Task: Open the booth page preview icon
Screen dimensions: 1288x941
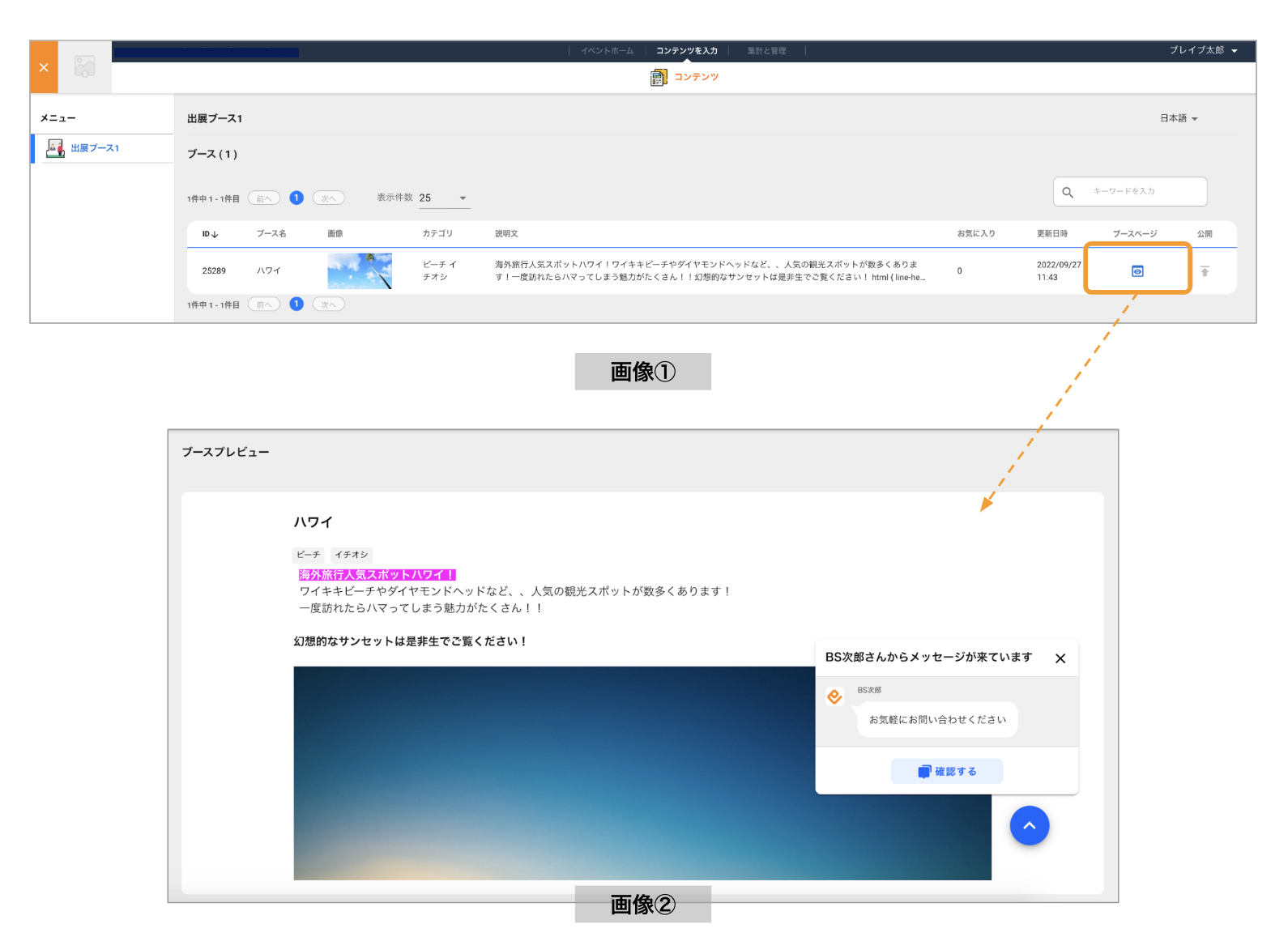Action: 1137,271
